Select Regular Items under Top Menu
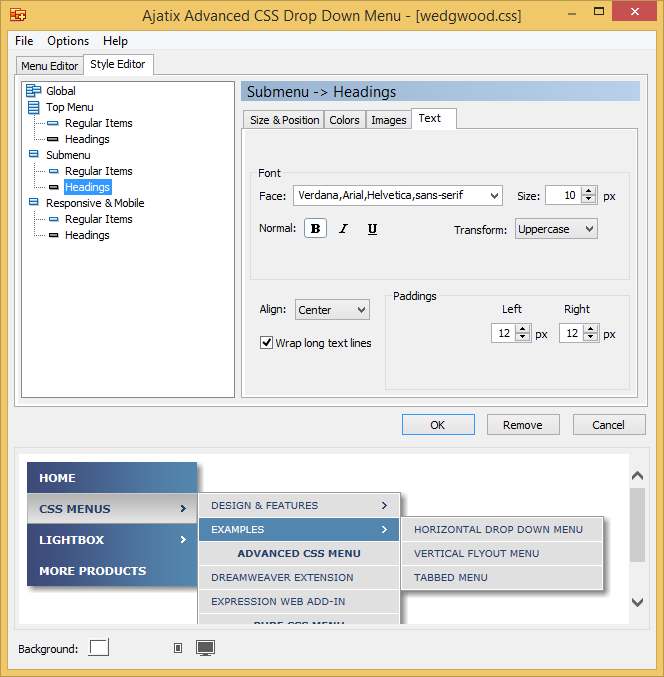This screenshot has width=664, height=677. point(98,123)
